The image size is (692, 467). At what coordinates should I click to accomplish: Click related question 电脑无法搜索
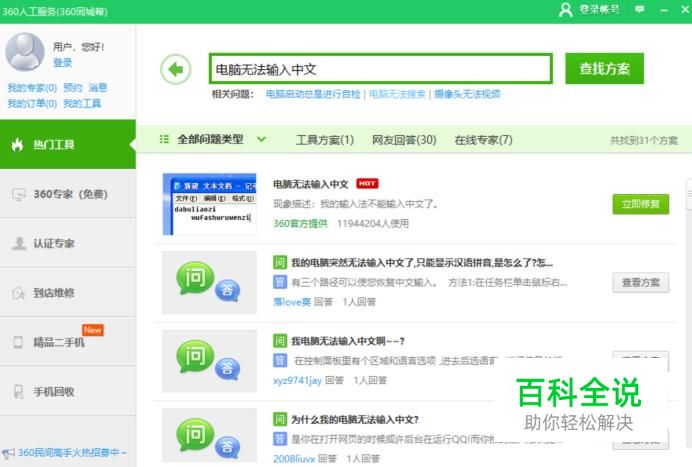tap(397, 94)
